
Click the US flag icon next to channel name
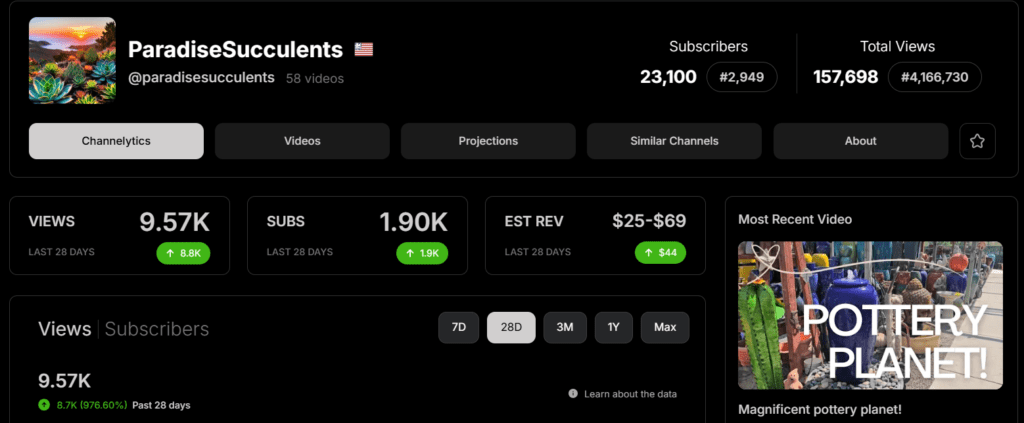click(363, 49)
